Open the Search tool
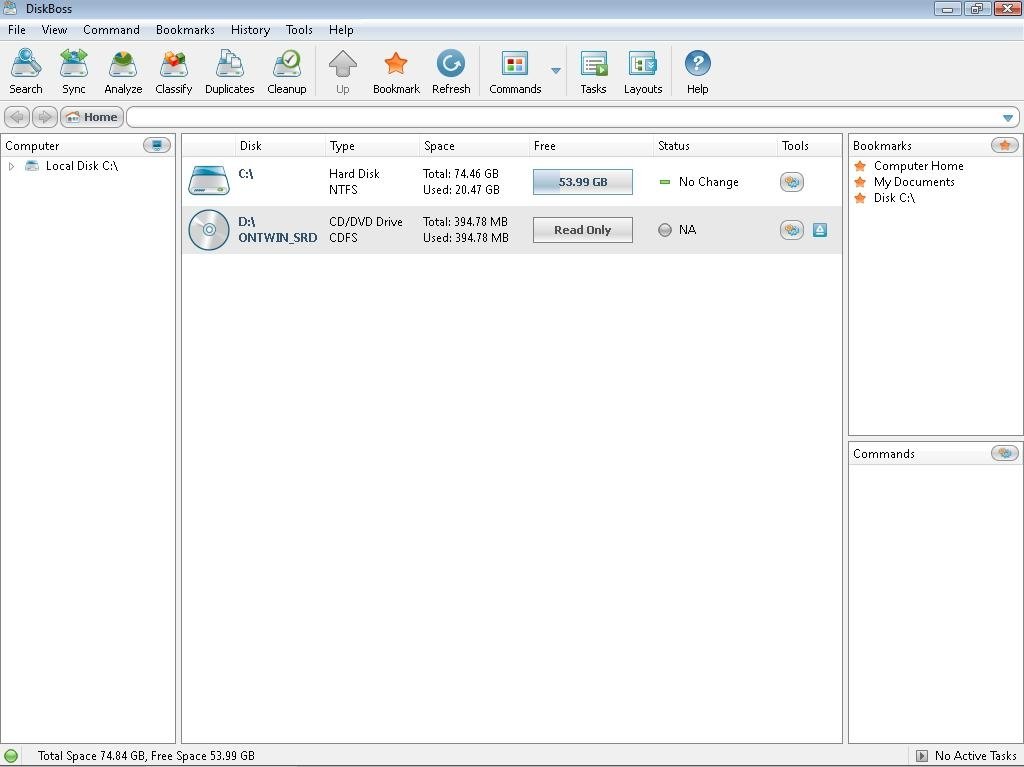 tap(26, 72)
